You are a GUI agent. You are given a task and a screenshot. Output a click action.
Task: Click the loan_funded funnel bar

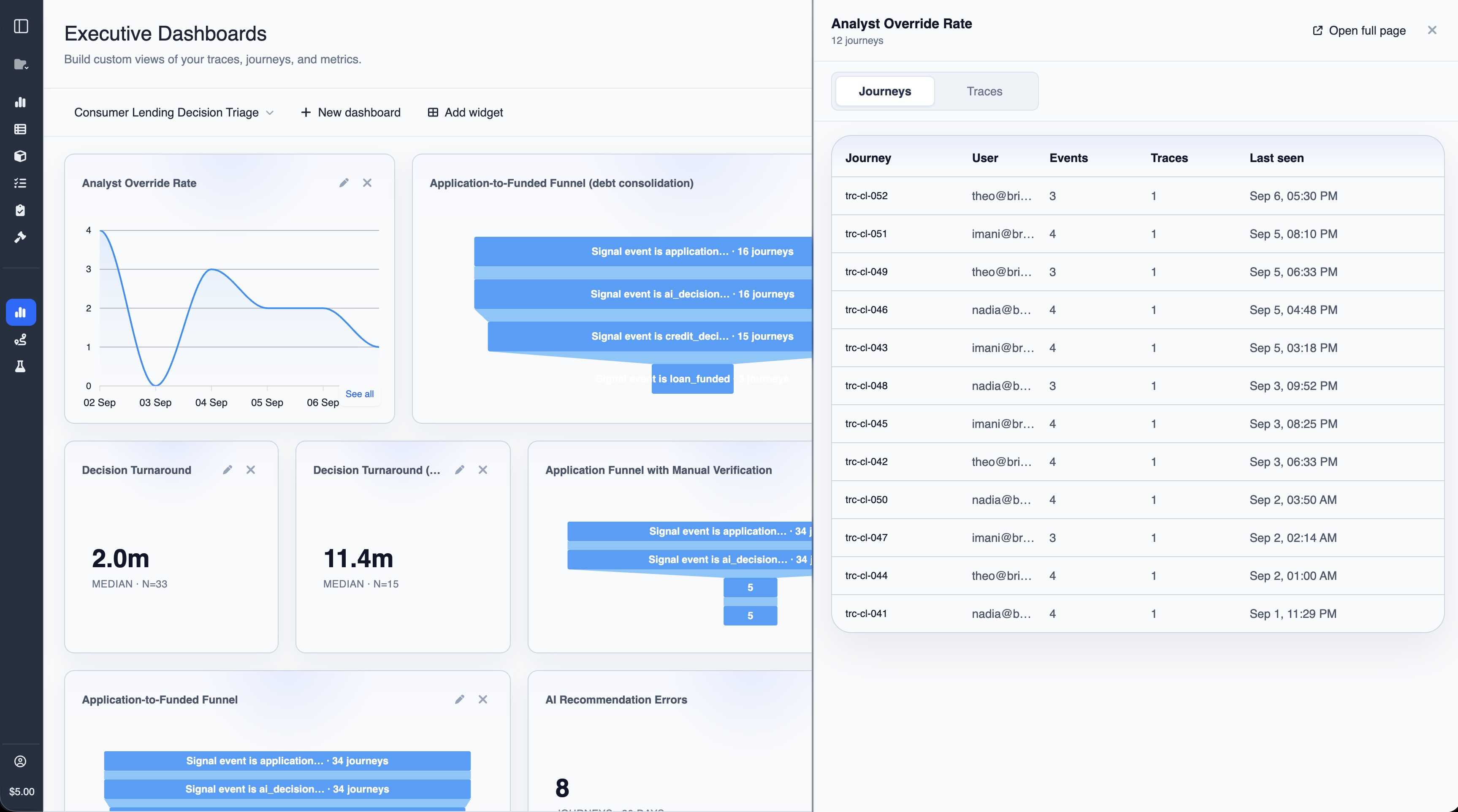(692, 379)
